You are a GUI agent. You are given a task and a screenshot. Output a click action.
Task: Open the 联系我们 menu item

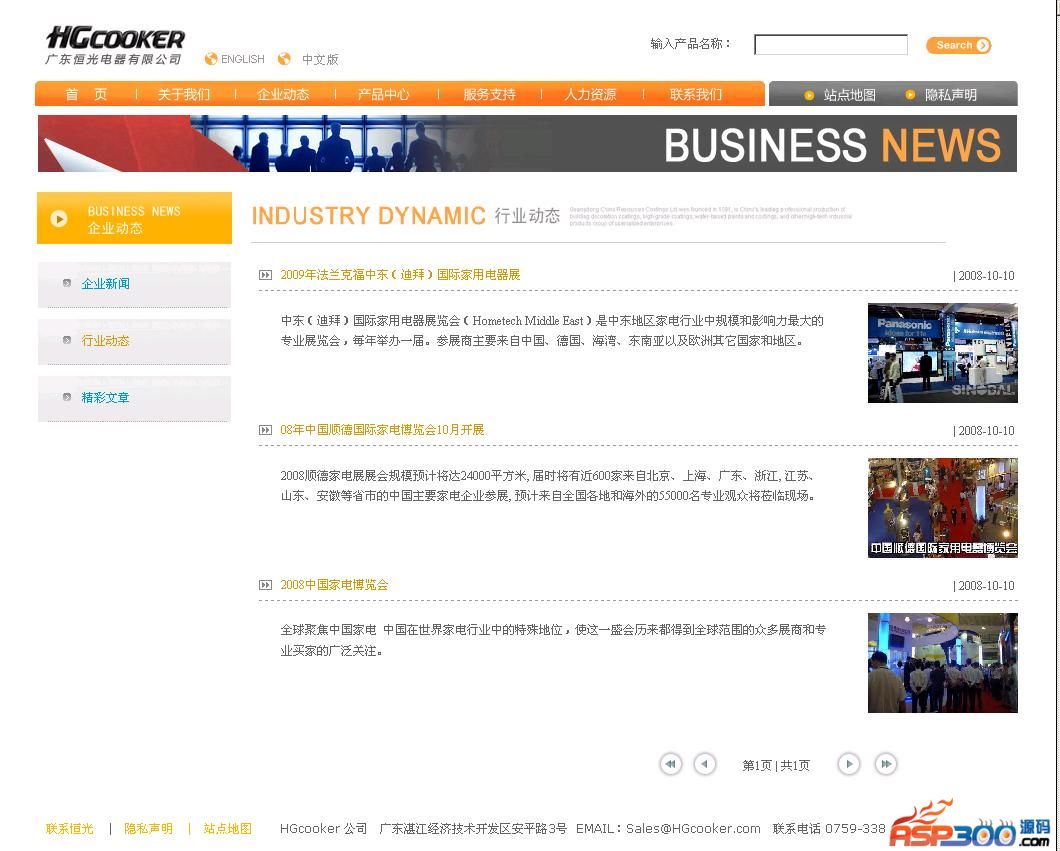696,95
